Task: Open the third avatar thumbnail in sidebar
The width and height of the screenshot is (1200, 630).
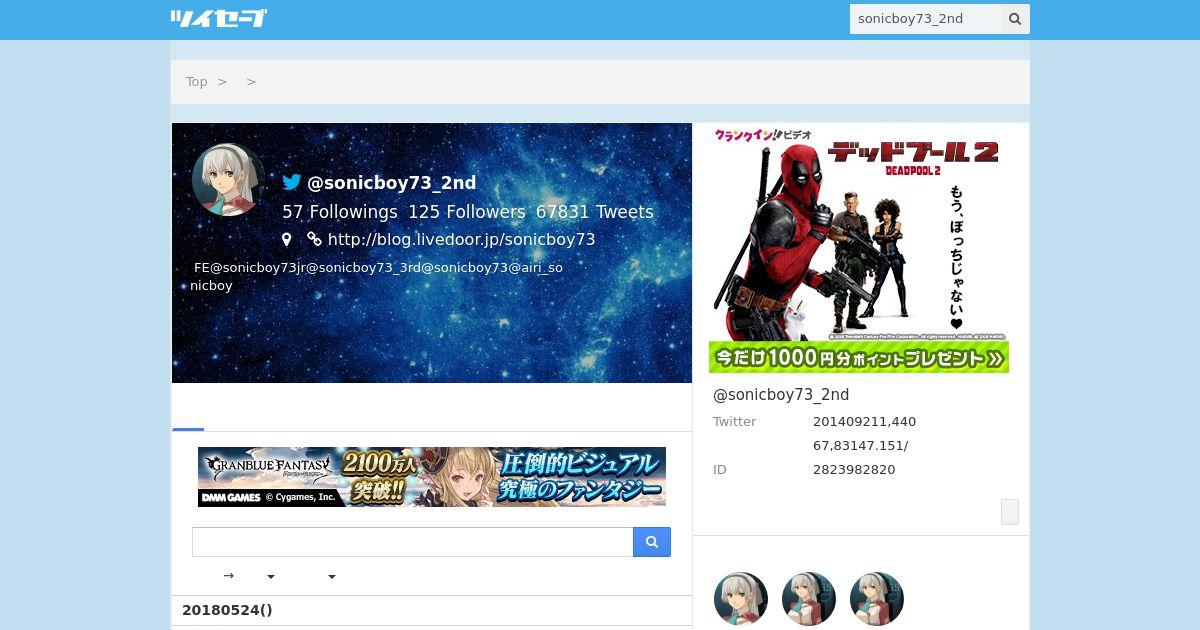Action: click(x=877, y=599)
